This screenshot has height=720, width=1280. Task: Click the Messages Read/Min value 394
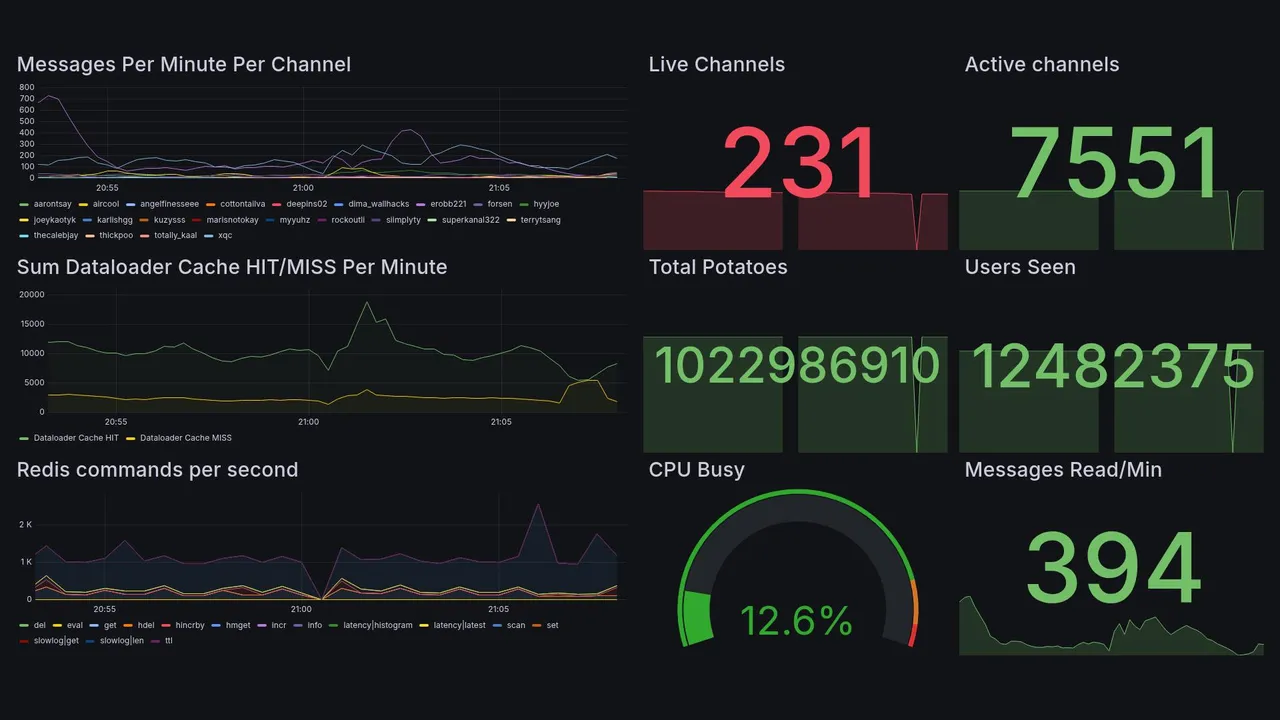pyautogui.click(x=1113, y=568)
